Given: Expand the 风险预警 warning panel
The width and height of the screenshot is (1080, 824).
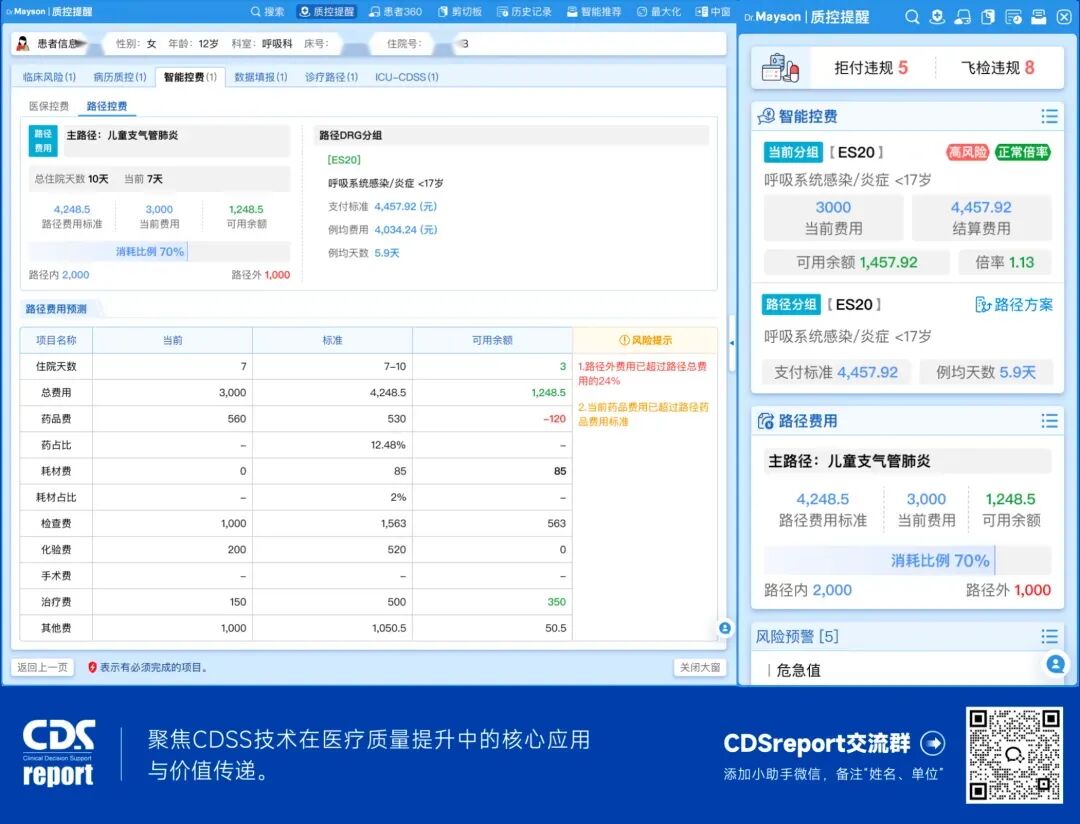Looking at the screenshot, I should click(x=1050, y=636).
